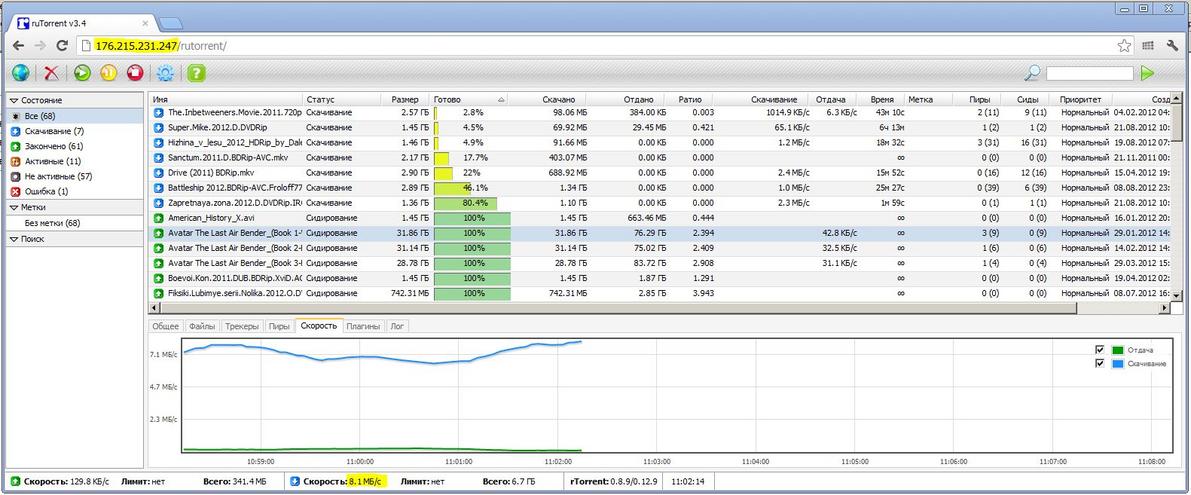Click the Отдача green legend swatch
Viewport: 1191px width, 495px height.
click(1117, 349)
